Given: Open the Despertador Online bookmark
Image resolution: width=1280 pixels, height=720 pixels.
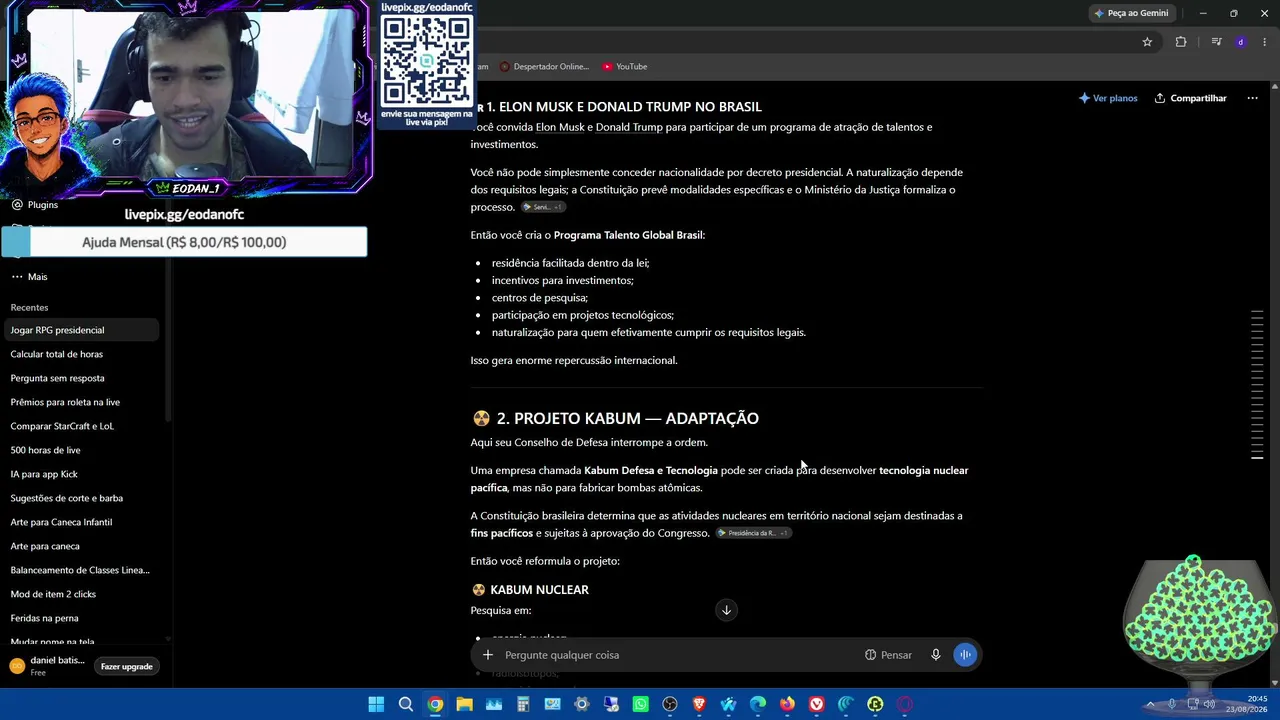Looking at the screenshot, I should click(544, 67).
